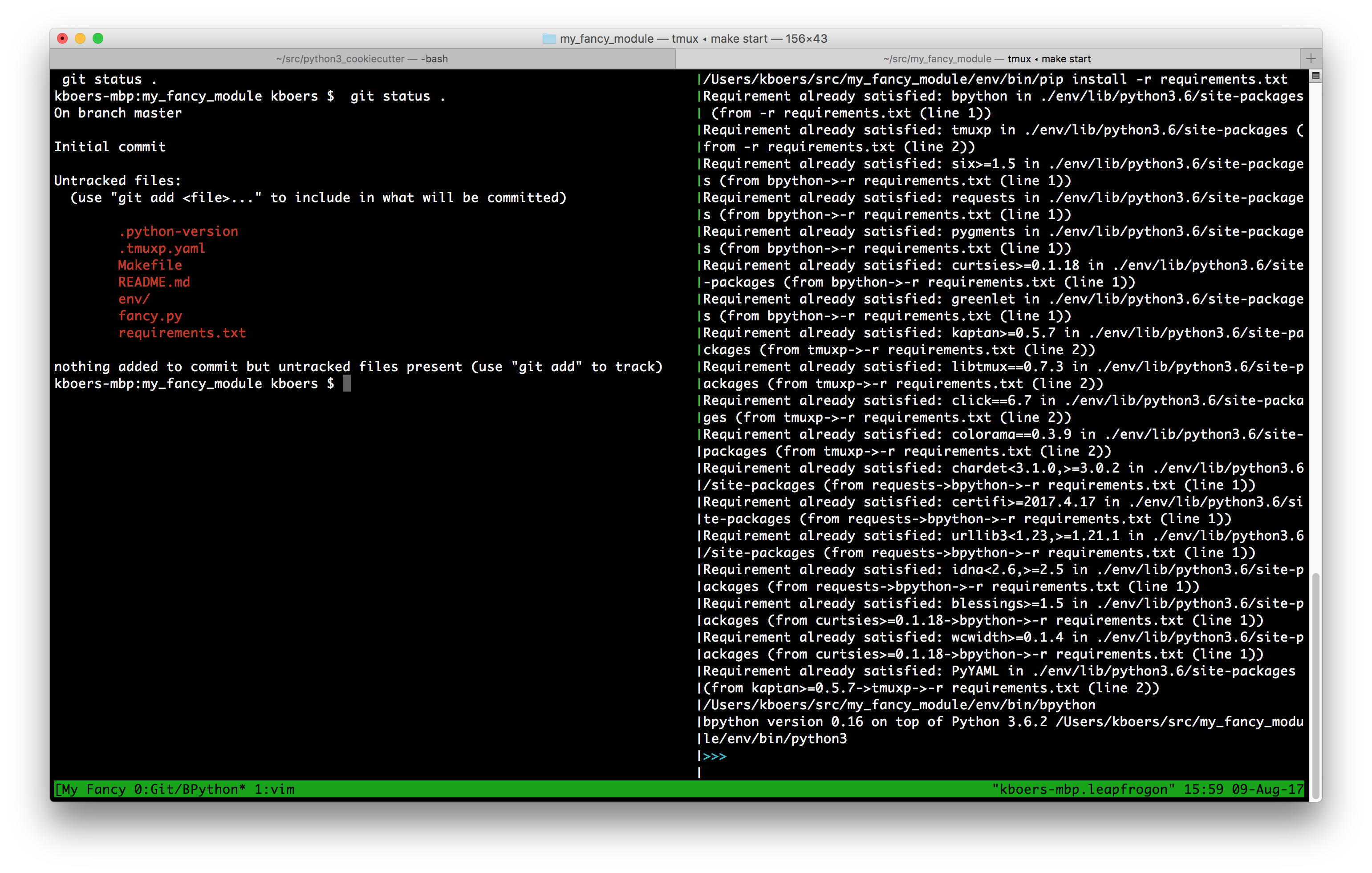Click the folder proxy icon in title bar
This screenshot has height=873, width=1372.
tap(549, 39)
